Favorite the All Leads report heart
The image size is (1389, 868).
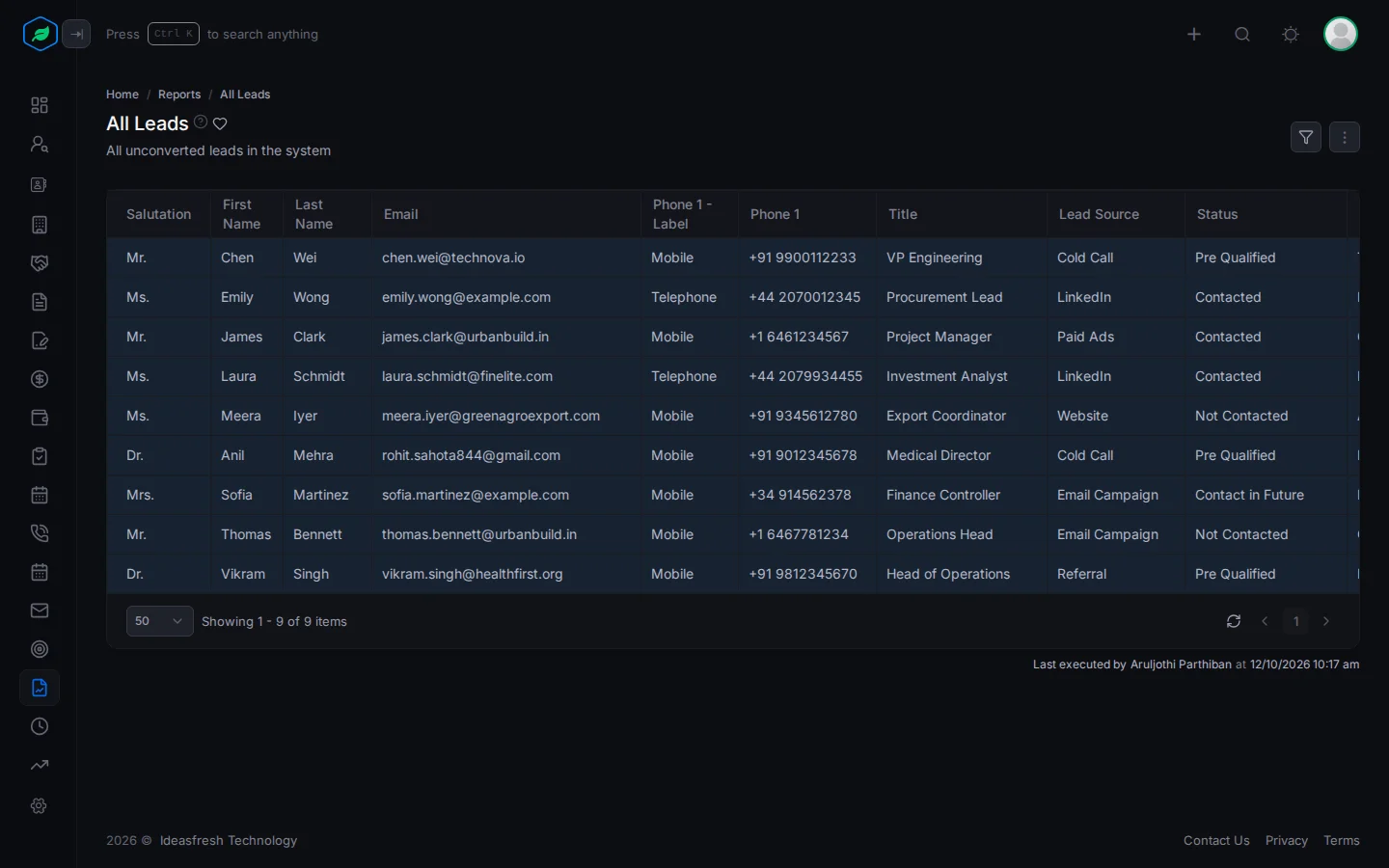pyautogui.click(x=220, y=123)
